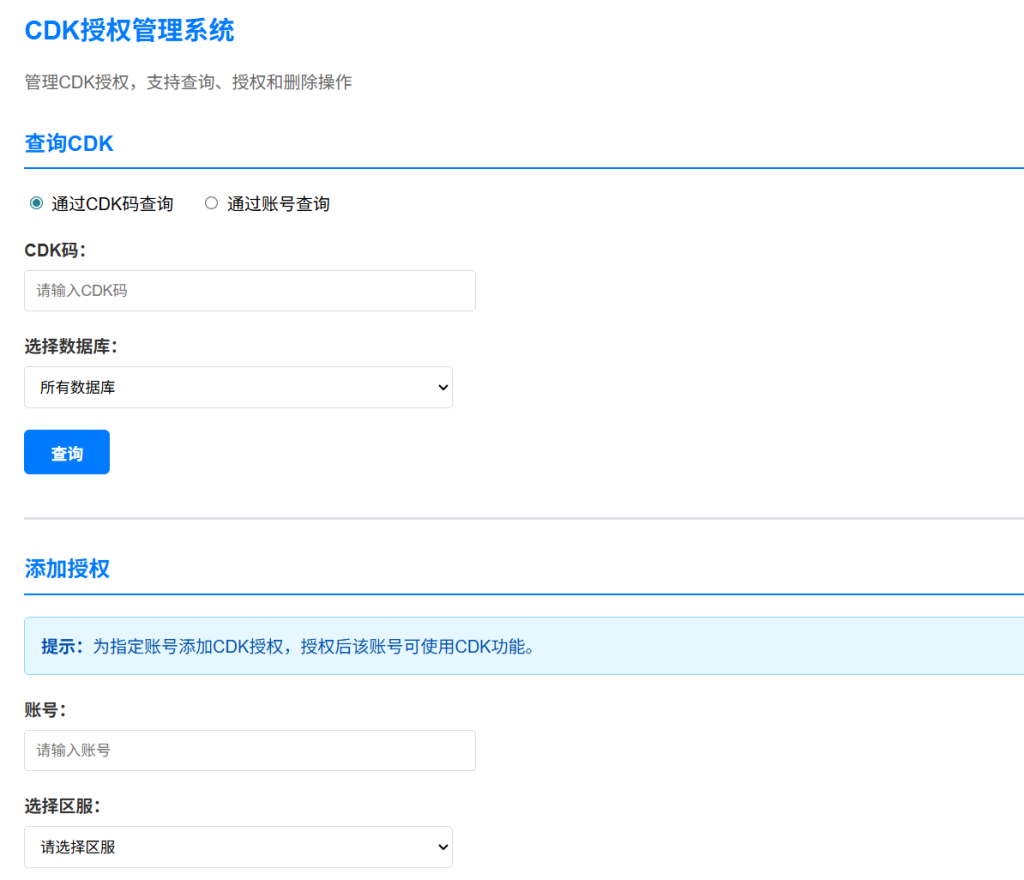
Task: Click the 选择区服 field label
Action: pyautogui.click(x=62, y=806)
